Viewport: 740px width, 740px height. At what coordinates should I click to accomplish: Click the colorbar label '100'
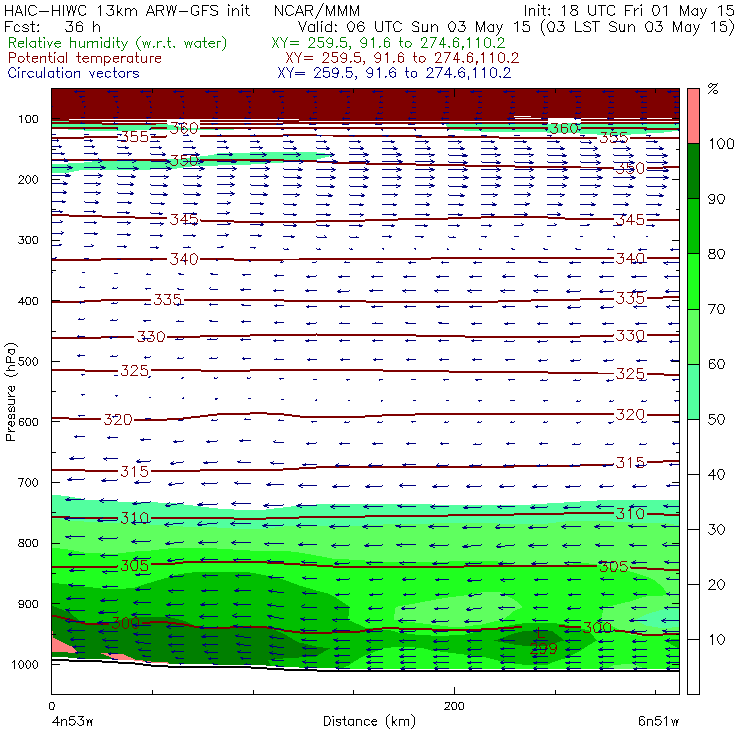tap(721, 143)
